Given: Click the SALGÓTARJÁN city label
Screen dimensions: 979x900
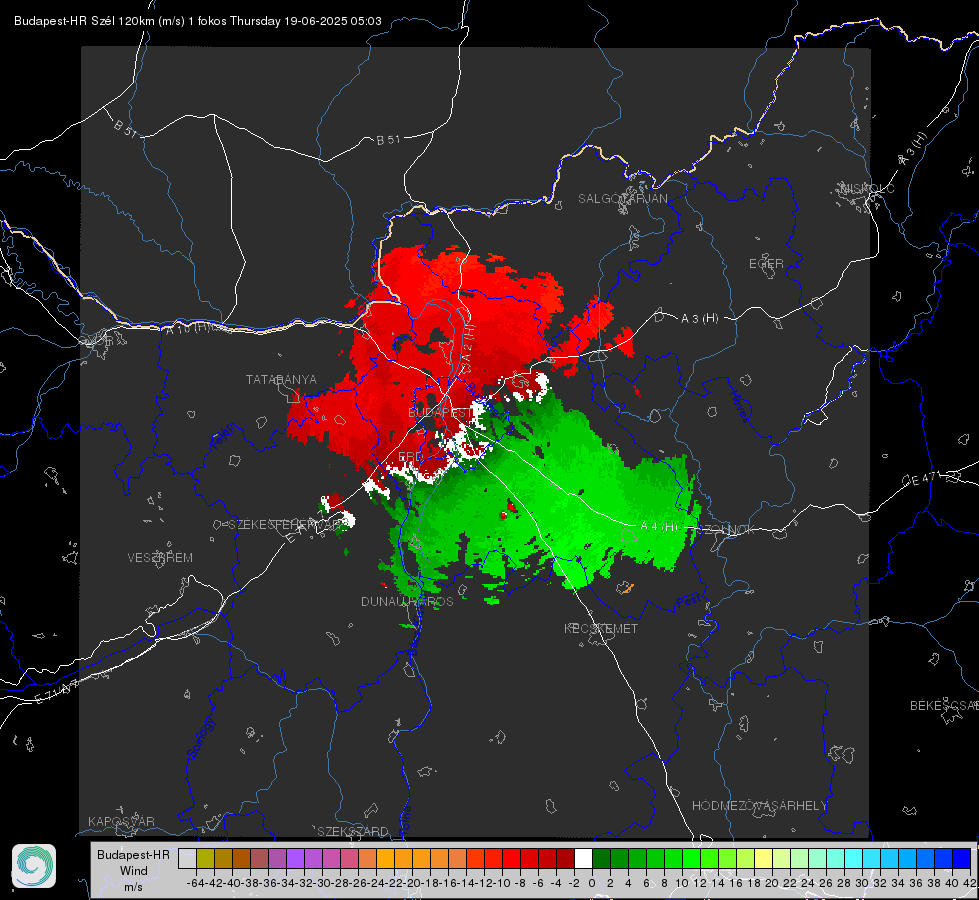Looking at the screenshot, I should 622,199.
